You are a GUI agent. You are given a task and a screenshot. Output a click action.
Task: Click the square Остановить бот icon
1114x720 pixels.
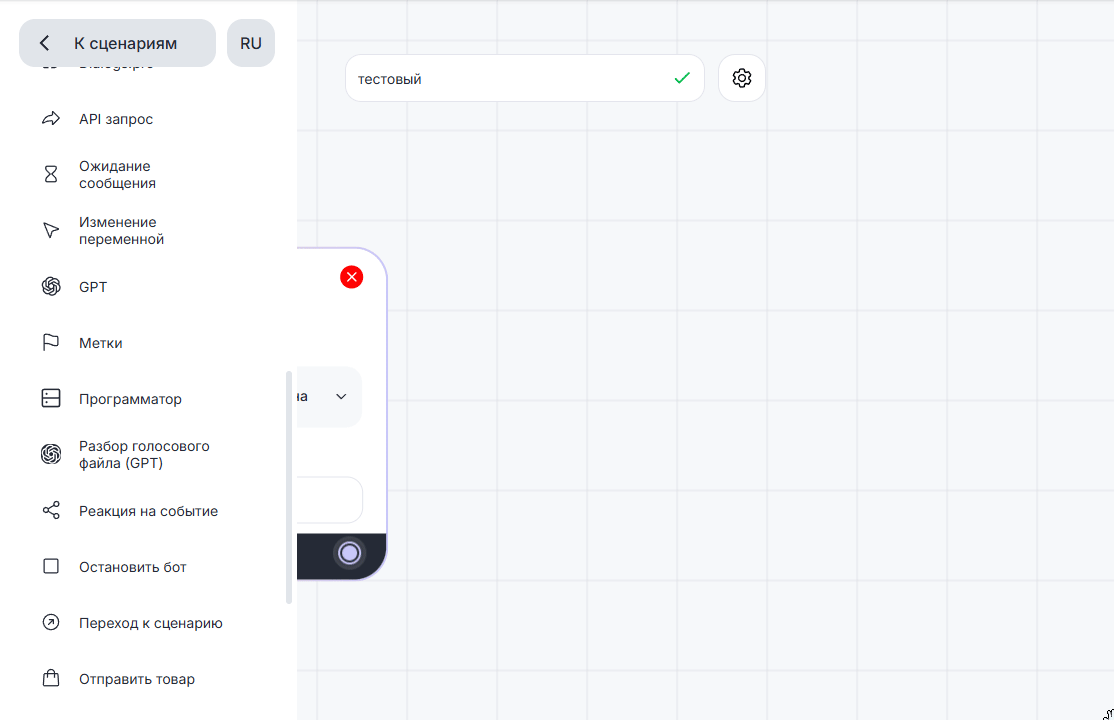51,567
